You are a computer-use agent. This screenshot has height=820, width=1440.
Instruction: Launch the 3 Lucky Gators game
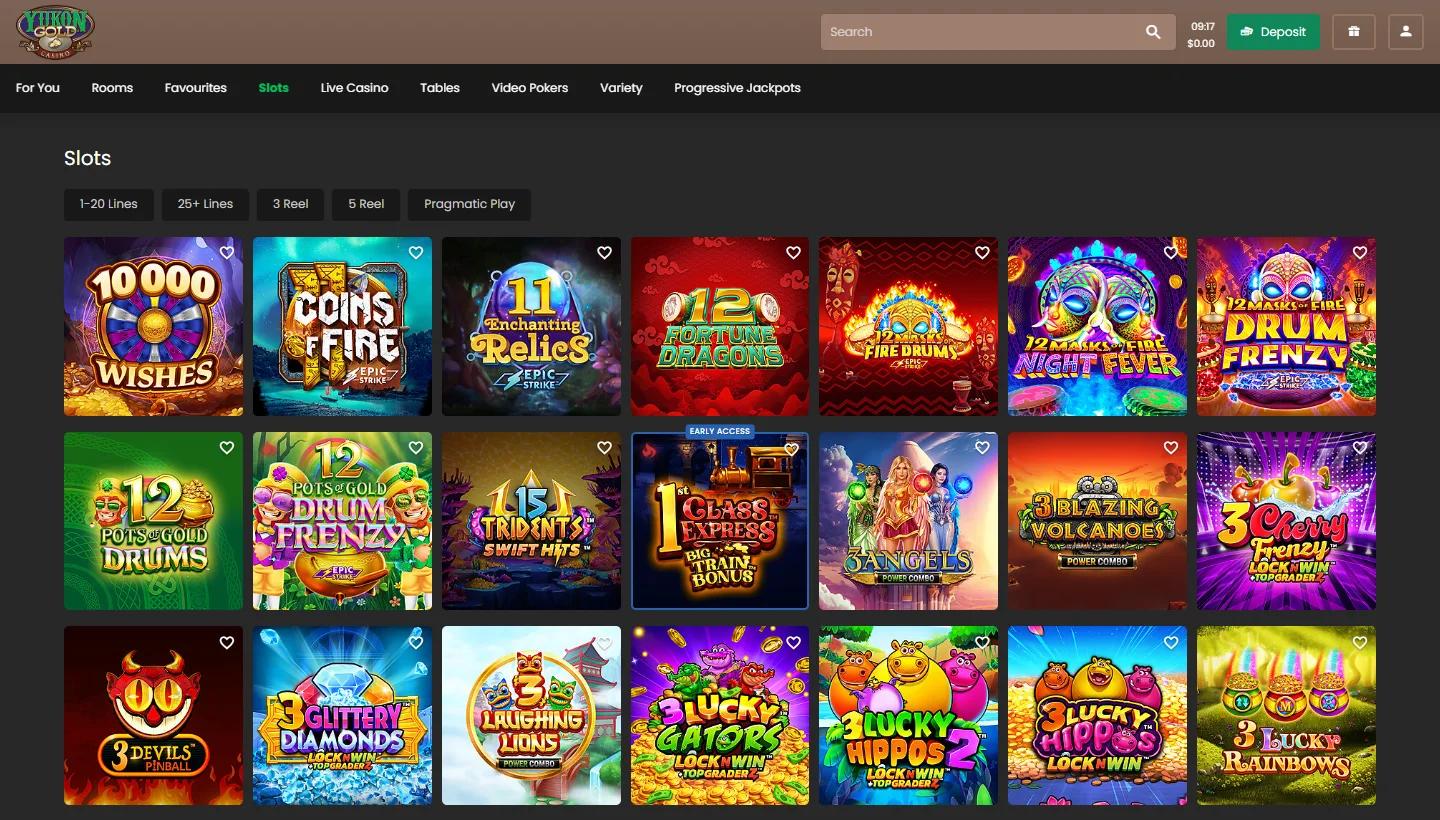(720, 715)
